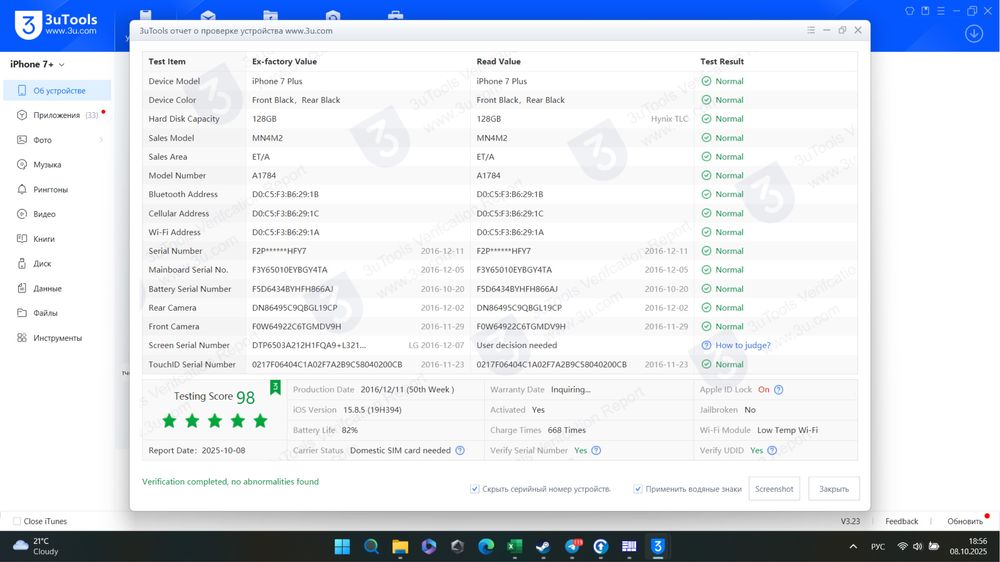Click the Testing Score 98 value
This screenshot has width=1000, height=562.
(246, 397)
